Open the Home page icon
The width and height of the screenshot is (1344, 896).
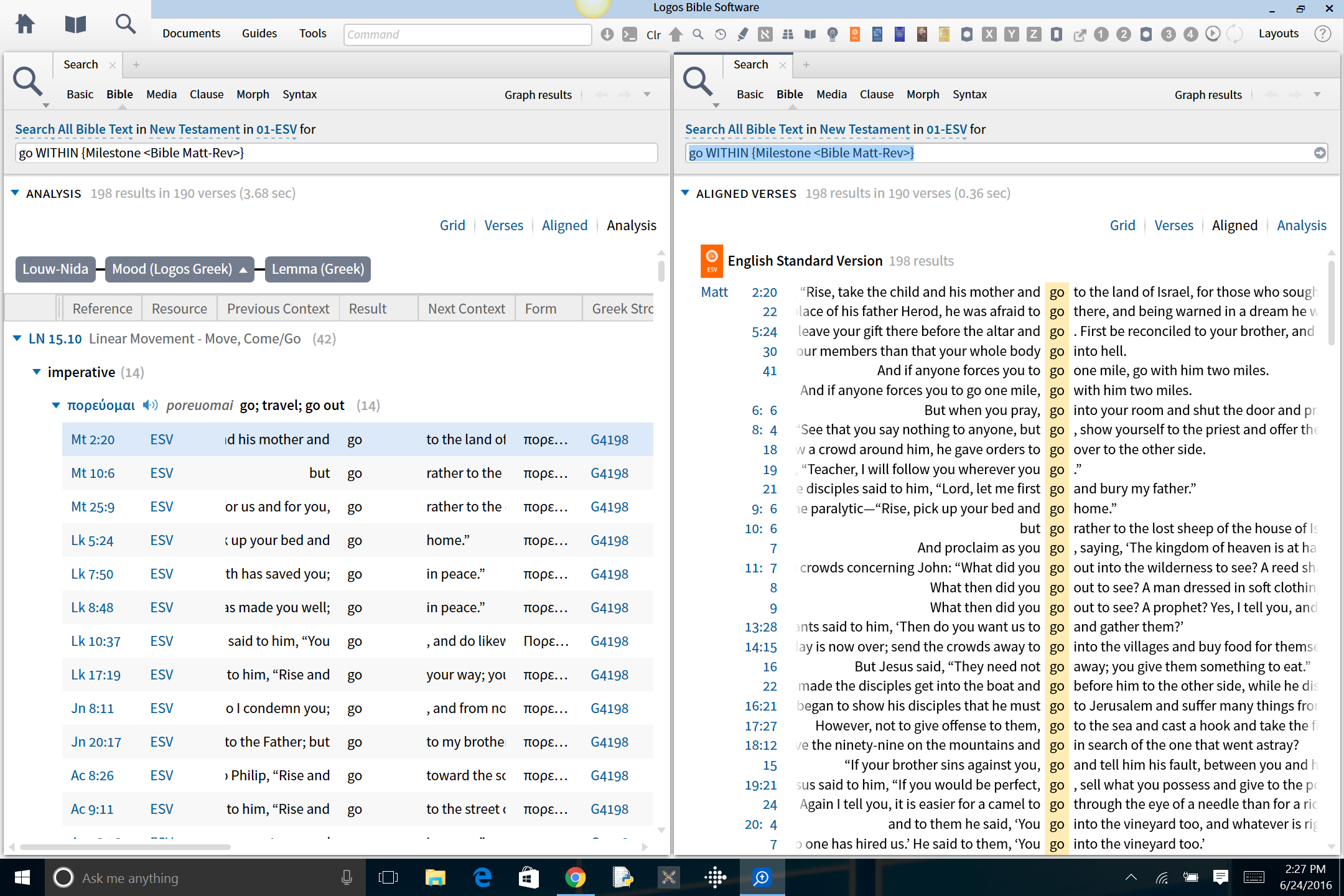pyautogui.click(x=25, y=24)
